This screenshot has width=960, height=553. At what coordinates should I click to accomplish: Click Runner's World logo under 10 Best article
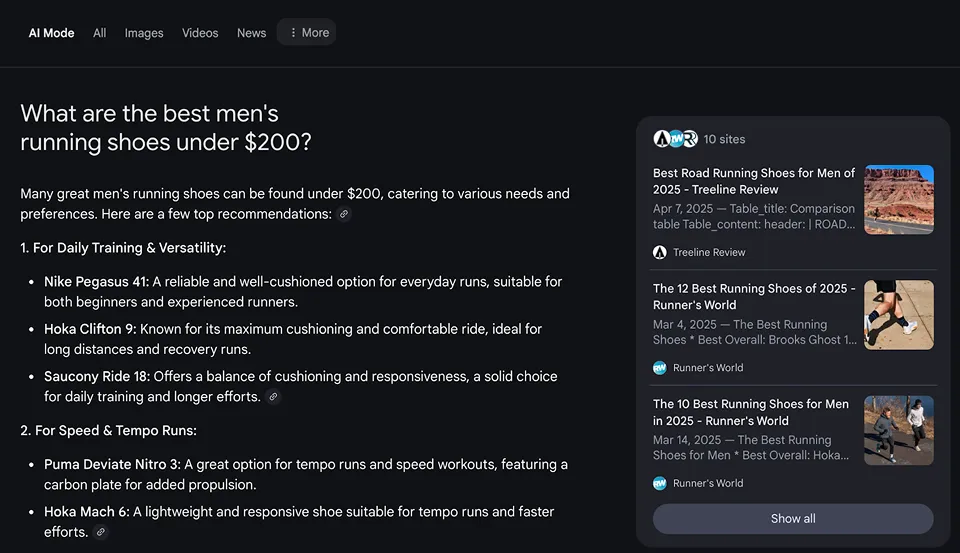click(659, 483)
